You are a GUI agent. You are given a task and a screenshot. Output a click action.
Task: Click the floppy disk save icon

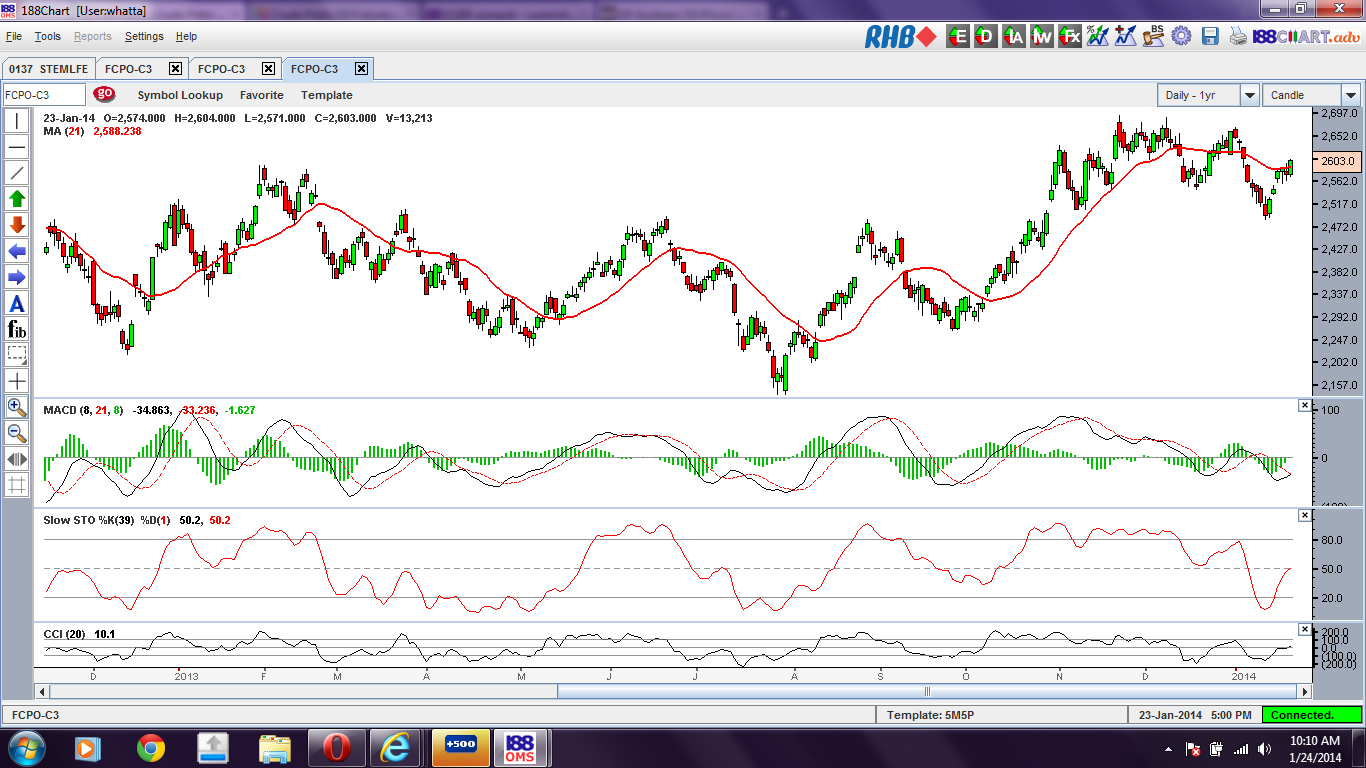click(x=1210, y=37)
